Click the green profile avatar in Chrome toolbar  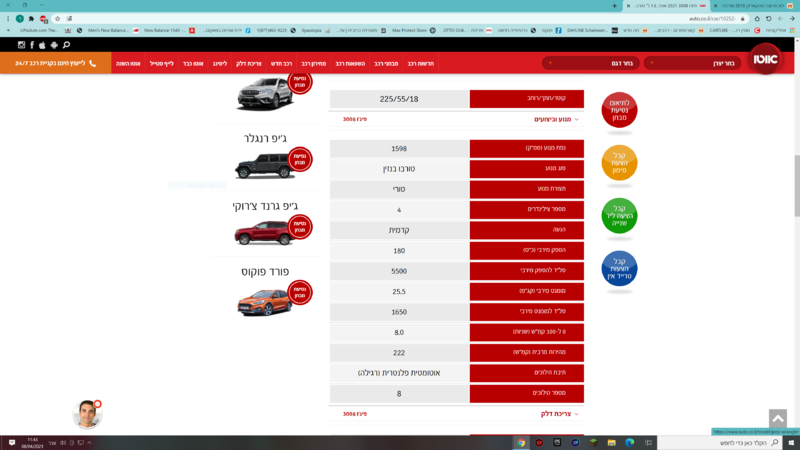[20, 18]
